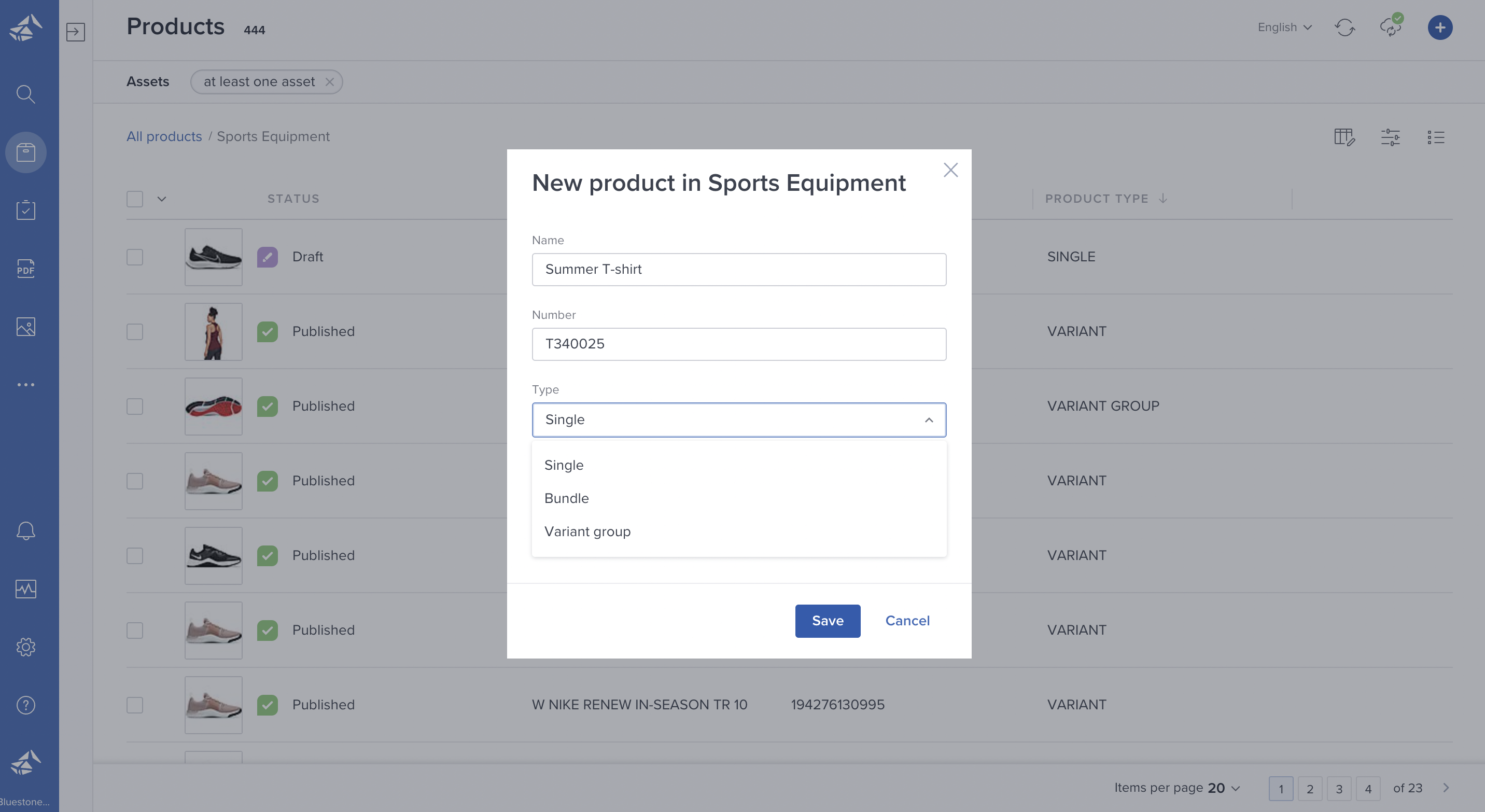Collapse the Type dropdown showing Single

(739, 419)
